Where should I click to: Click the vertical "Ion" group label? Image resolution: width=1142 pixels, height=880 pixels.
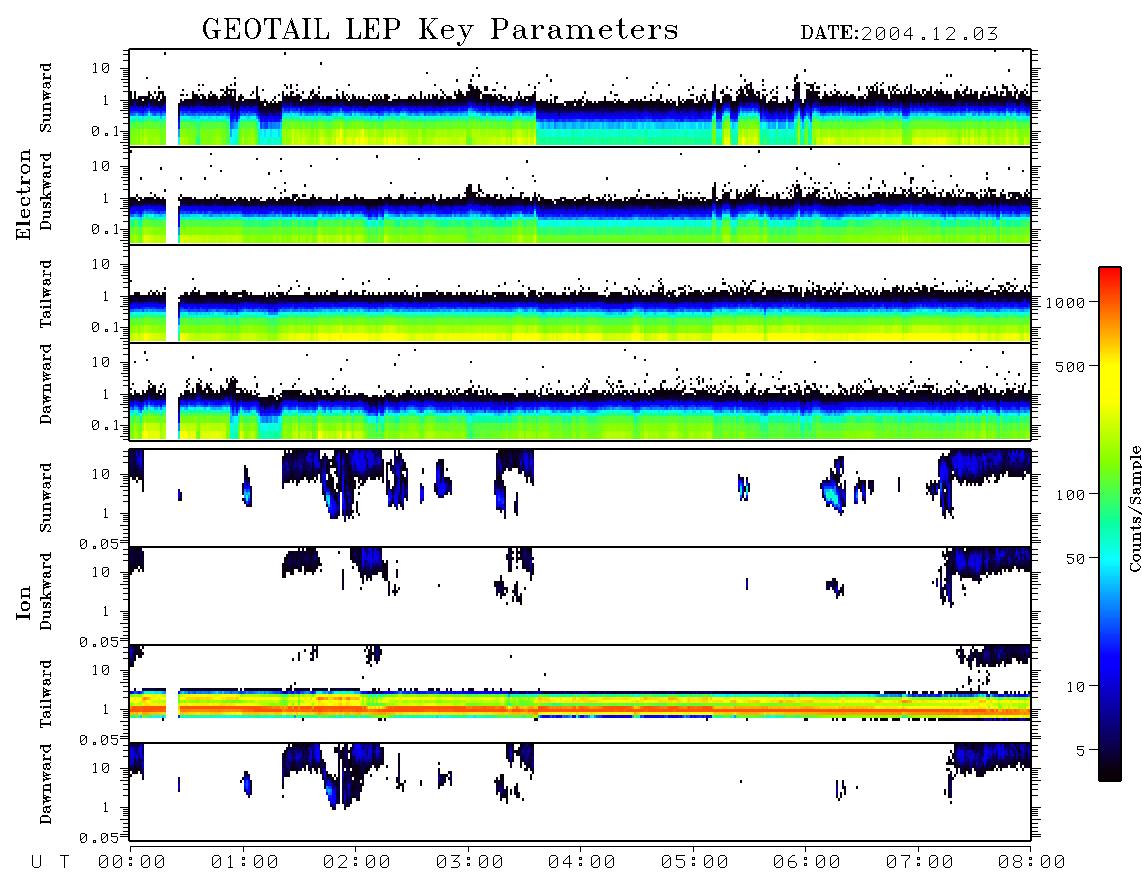point(24,602)
